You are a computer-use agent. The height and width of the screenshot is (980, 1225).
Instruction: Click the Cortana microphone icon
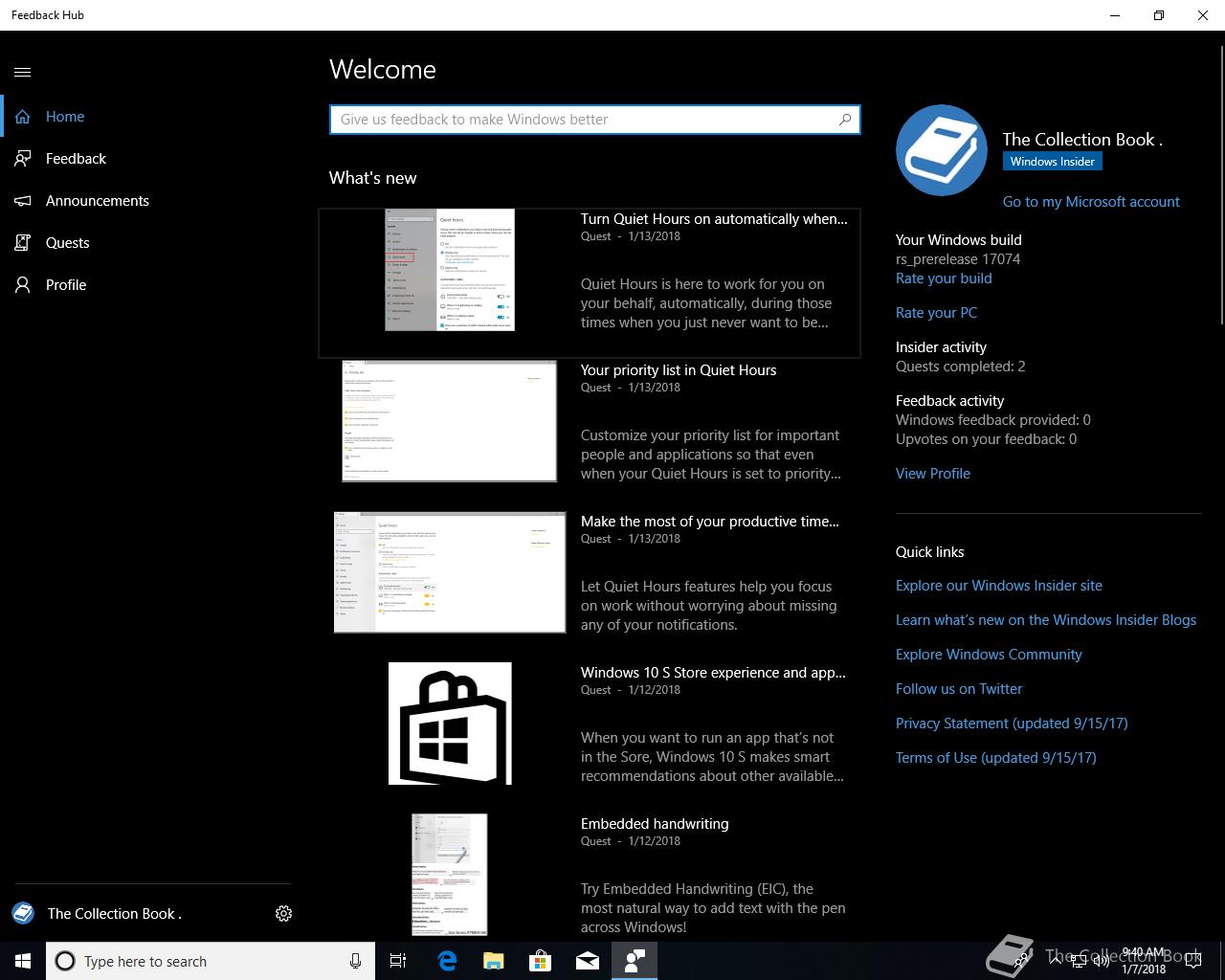[355, 961]
